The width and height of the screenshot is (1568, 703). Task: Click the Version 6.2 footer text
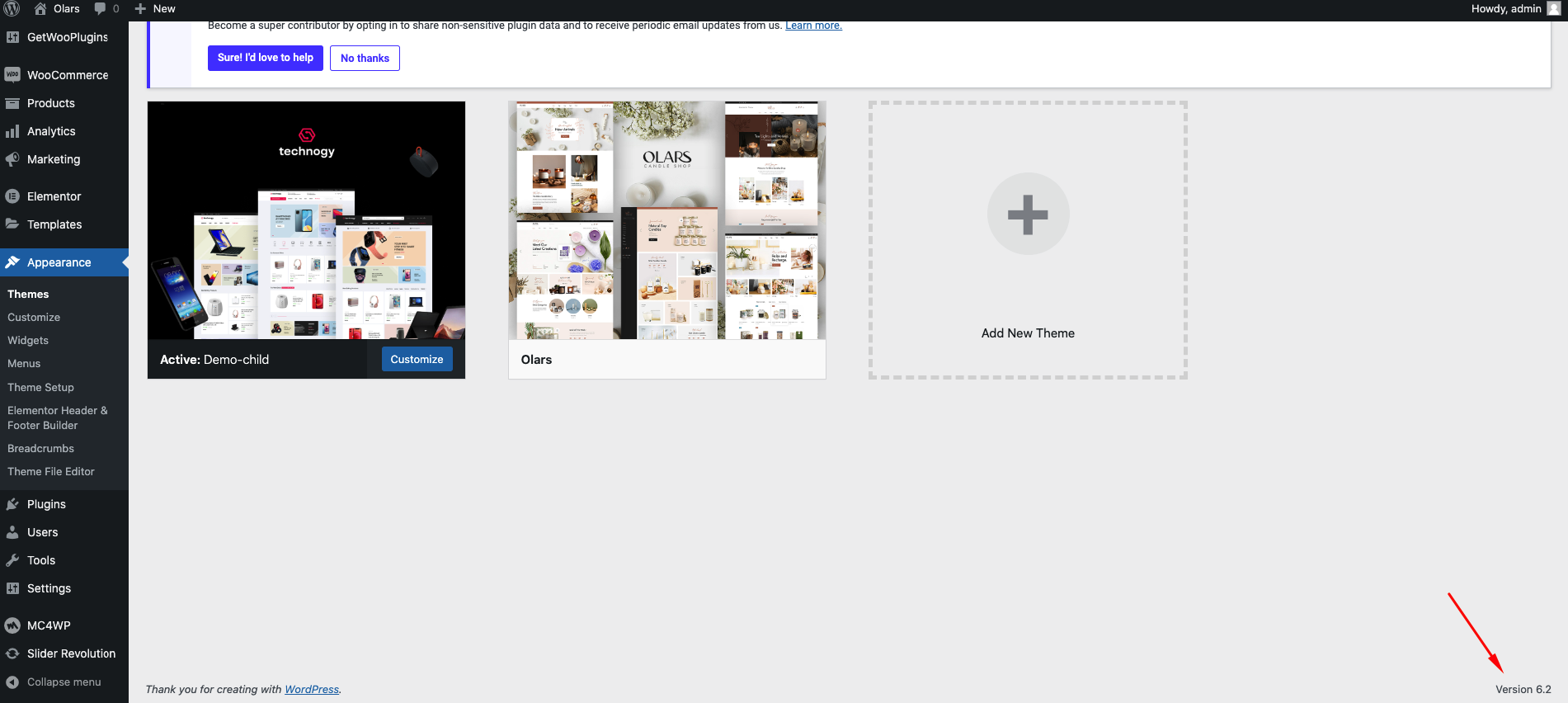coord(1523,690)
